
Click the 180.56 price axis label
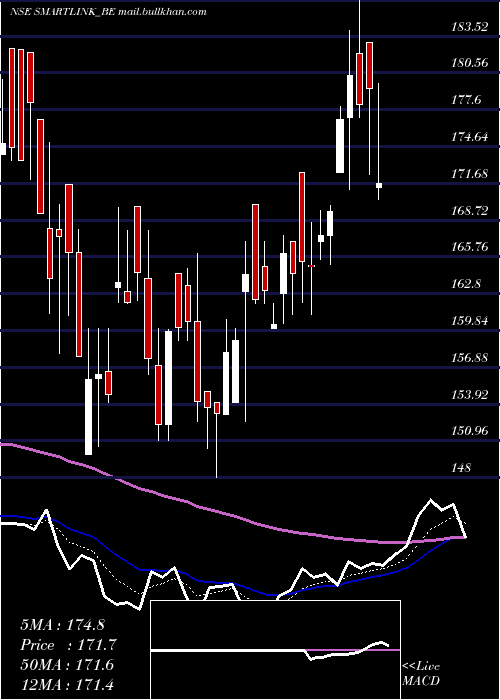(x=469, y=63)
